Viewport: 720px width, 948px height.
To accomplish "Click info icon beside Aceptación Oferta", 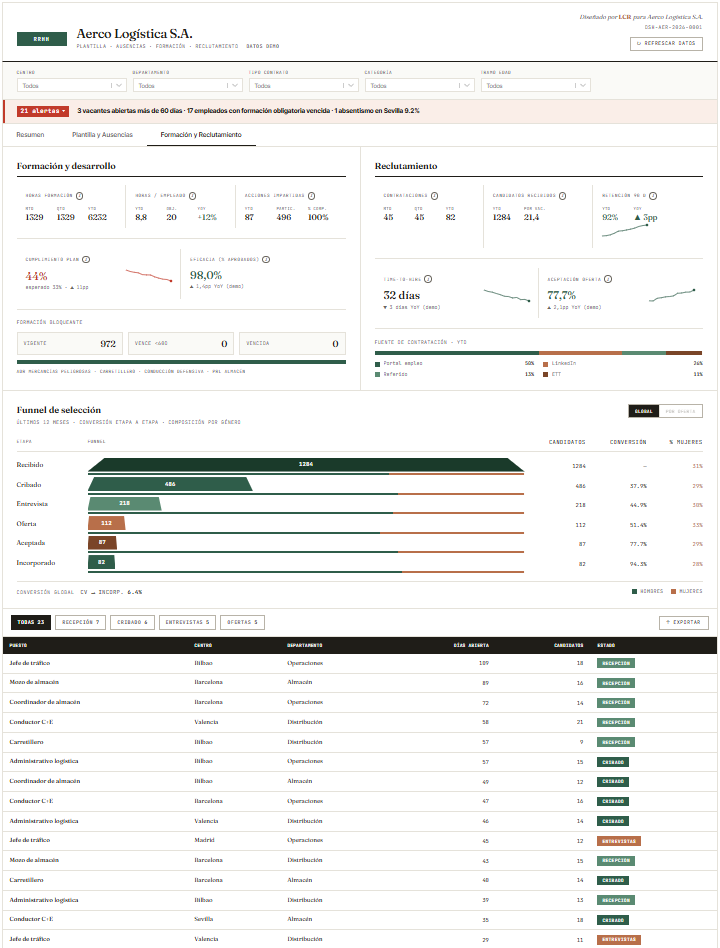I will pyautogui.click(x=608, y=279).
